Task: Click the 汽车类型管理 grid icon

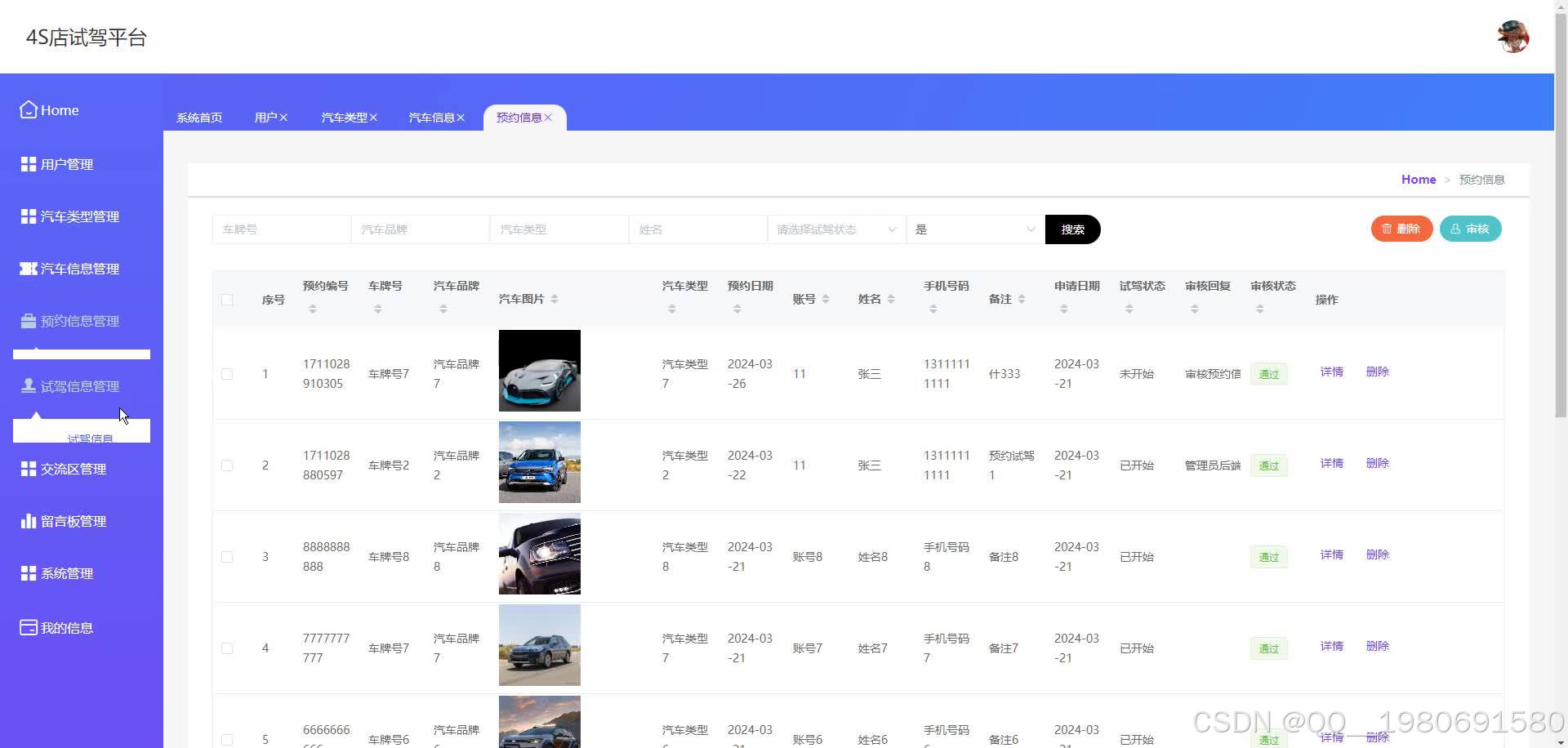Action: [29, 216]
